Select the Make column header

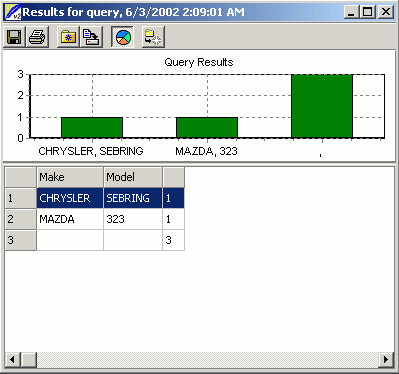(70, 177)
